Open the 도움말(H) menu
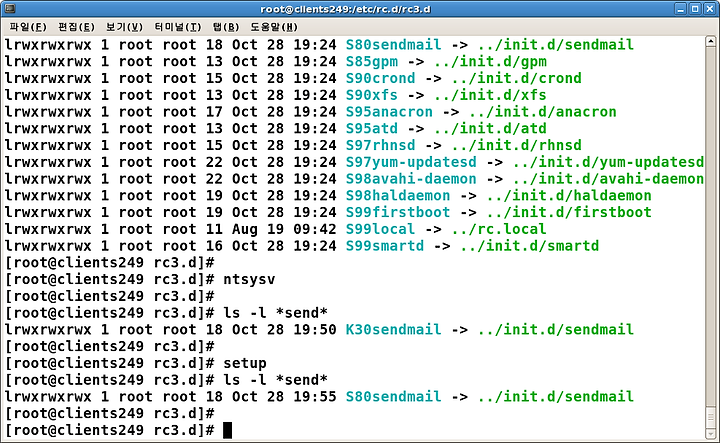This screenshot has width=720, height=443. (x=274, y=27)
